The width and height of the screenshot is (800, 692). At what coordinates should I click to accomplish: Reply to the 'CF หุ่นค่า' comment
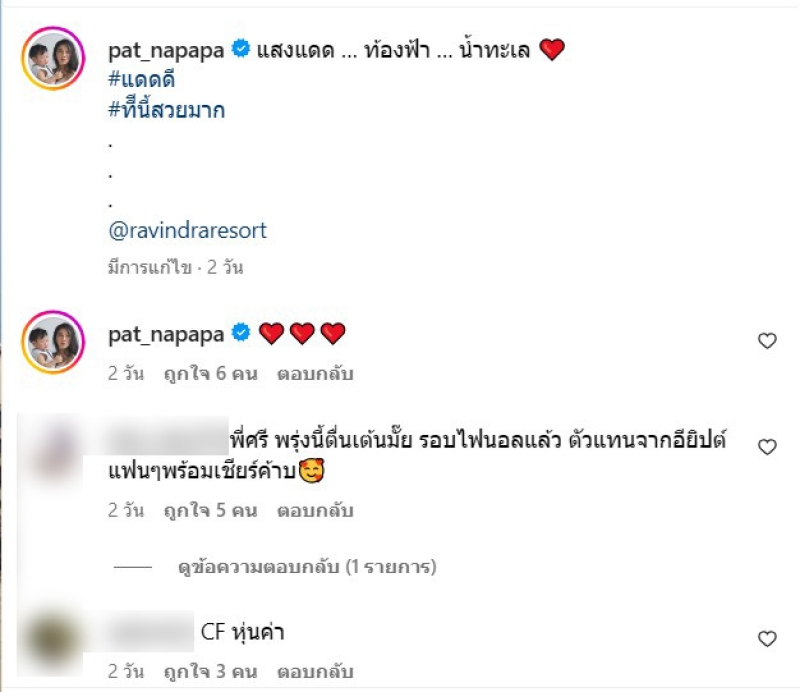[x=315, y=672]
